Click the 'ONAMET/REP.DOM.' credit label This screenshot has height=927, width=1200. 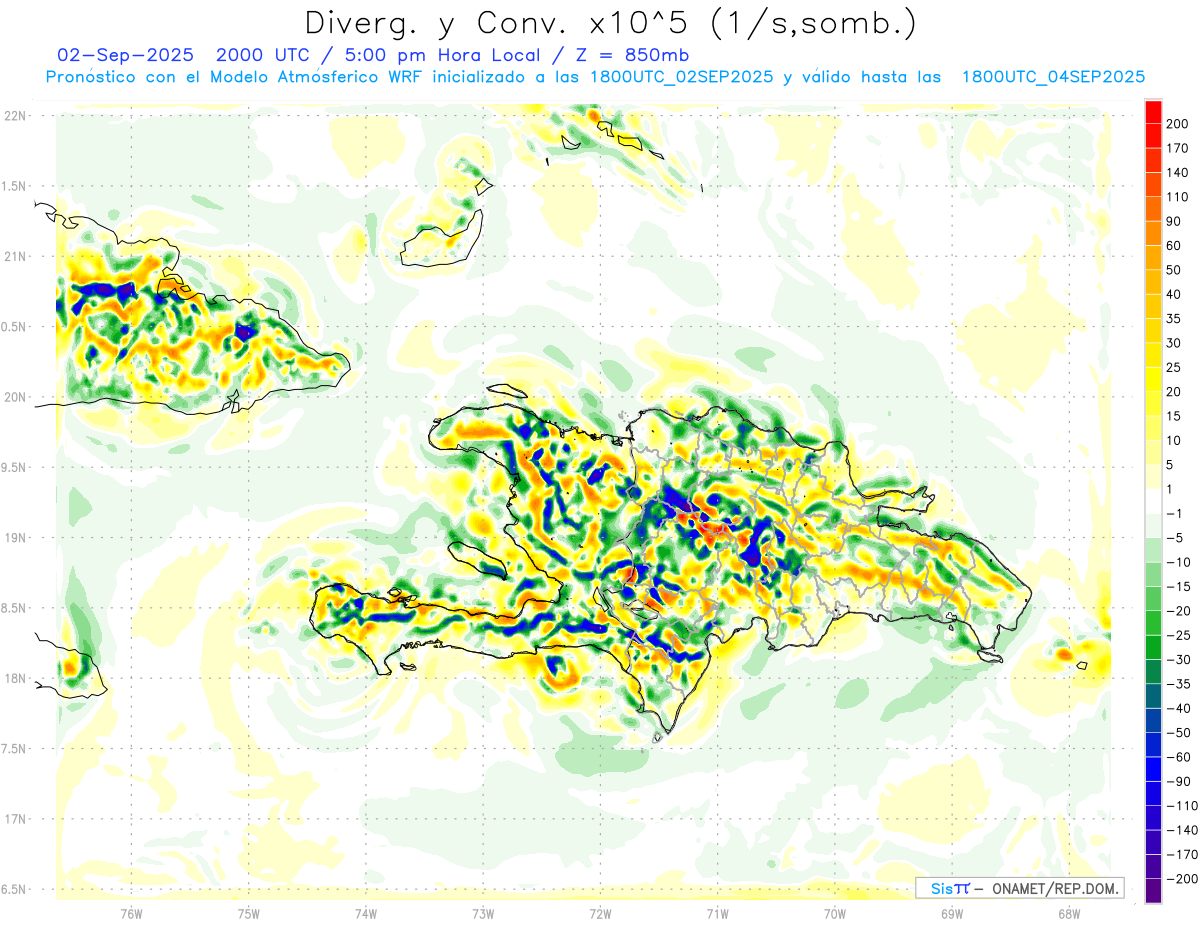(1056, 888)
